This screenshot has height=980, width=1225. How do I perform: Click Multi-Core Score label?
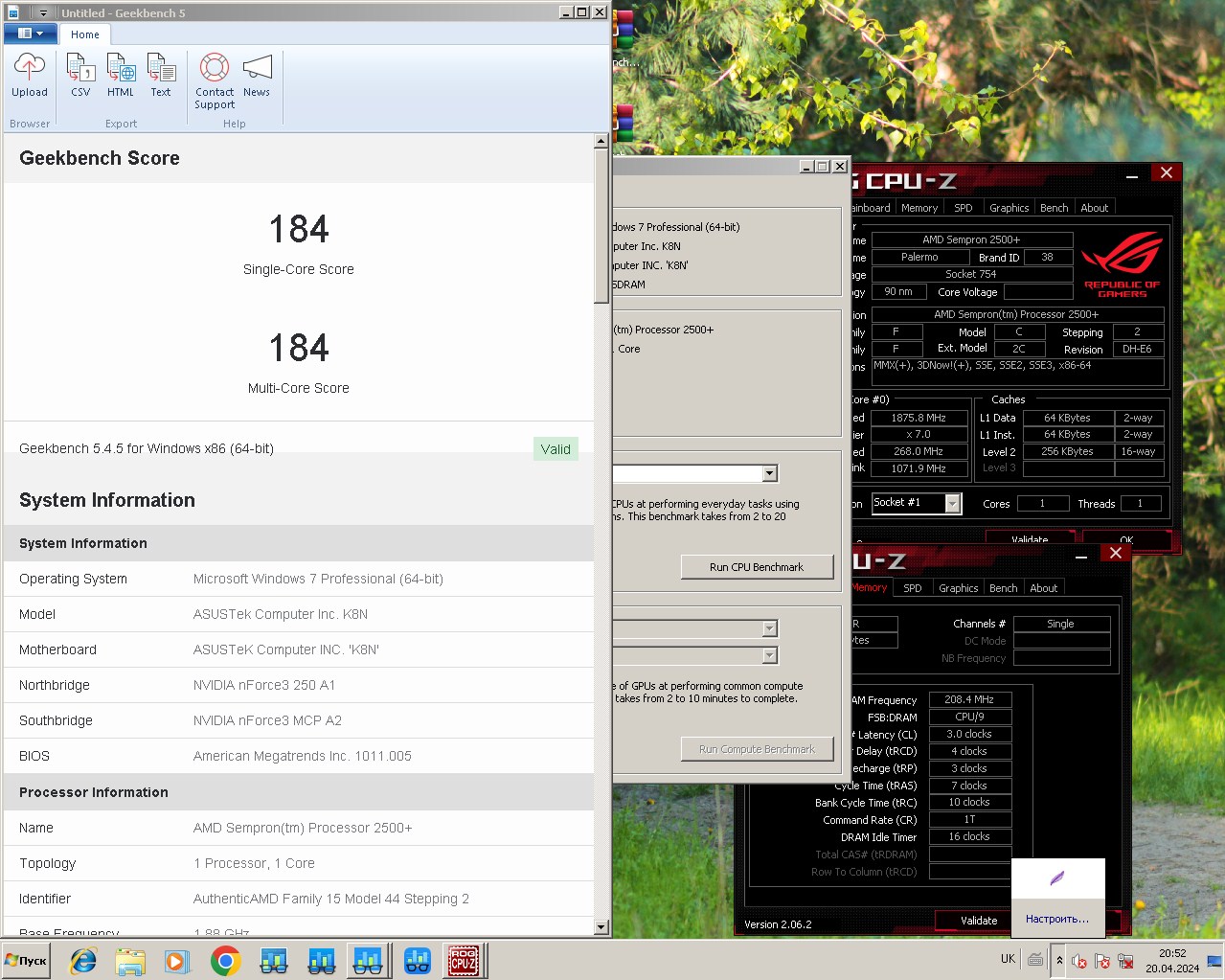299,388
